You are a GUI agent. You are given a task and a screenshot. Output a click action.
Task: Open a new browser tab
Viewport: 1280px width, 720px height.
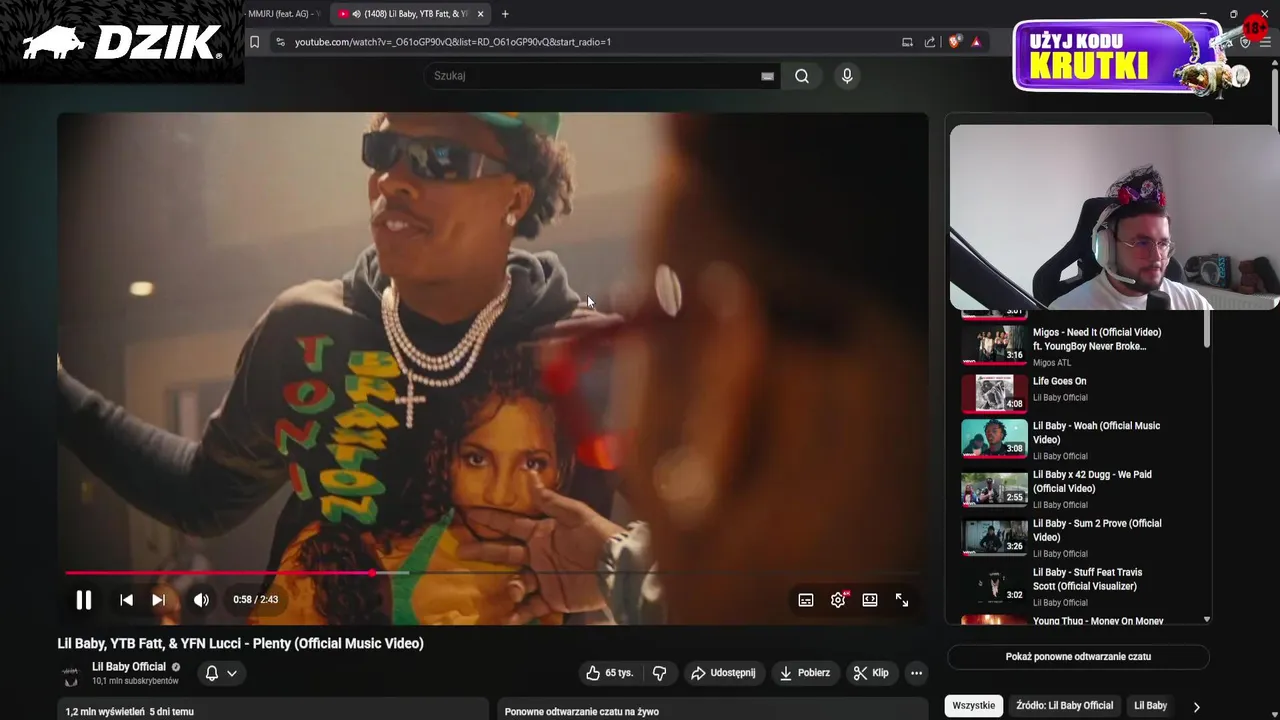[x=505, y=14]
